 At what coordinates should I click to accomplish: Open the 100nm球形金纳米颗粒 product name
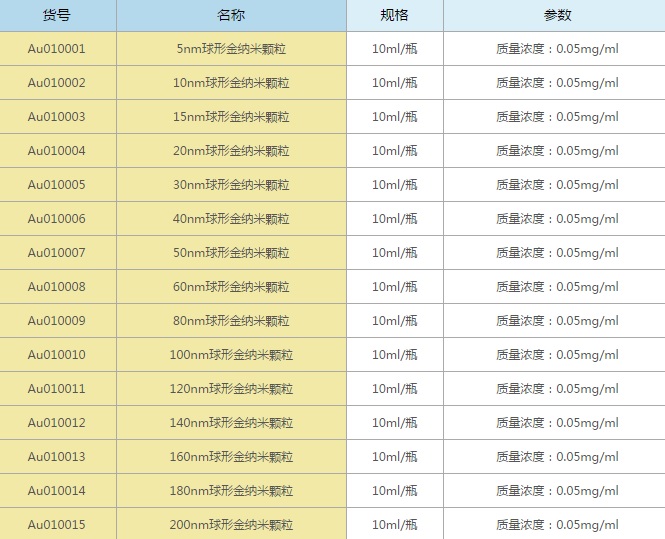[232, 355]
